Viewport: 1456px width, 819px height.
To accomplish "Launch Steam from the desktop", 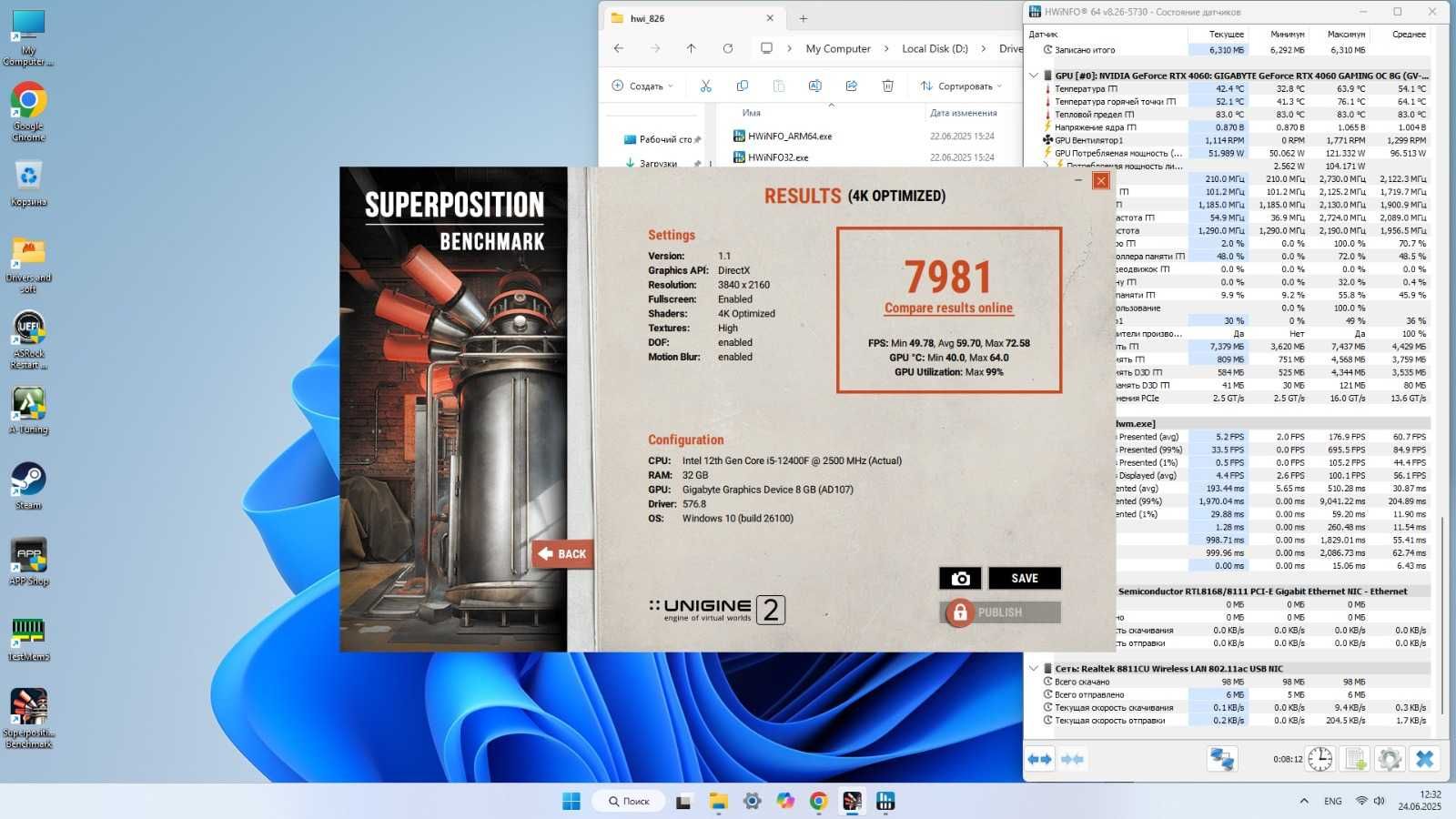I will (28, 486).
